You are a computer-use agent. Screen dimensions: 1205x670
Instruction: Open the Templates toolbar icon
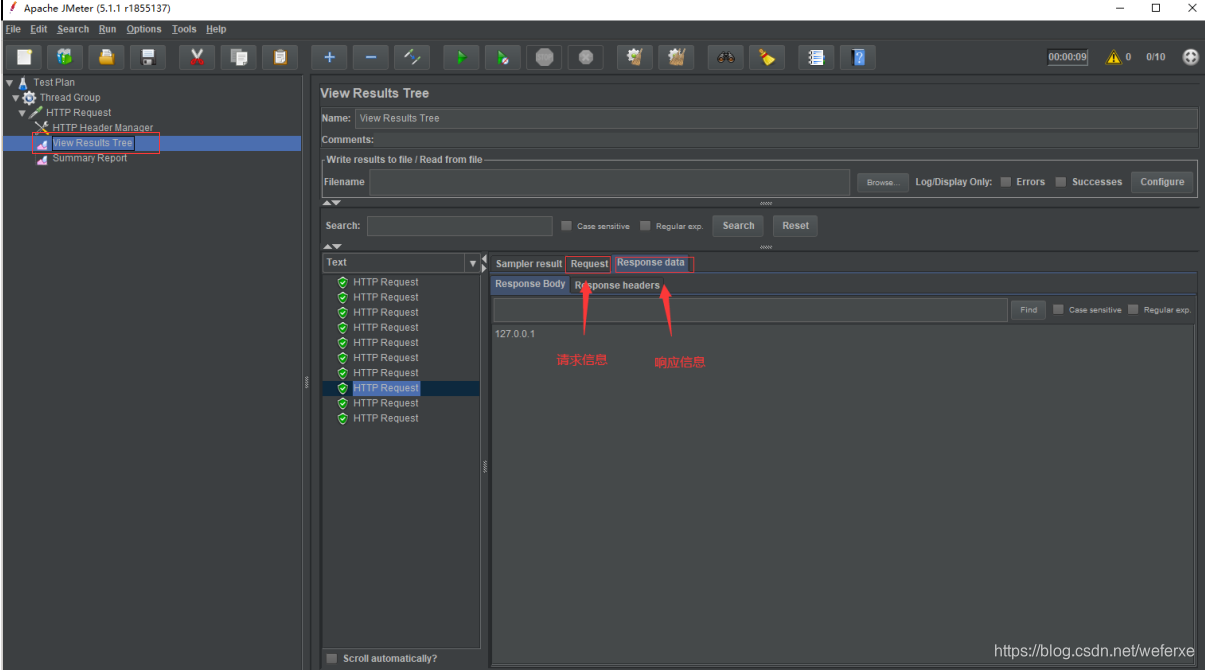click(x=65, y=57)
